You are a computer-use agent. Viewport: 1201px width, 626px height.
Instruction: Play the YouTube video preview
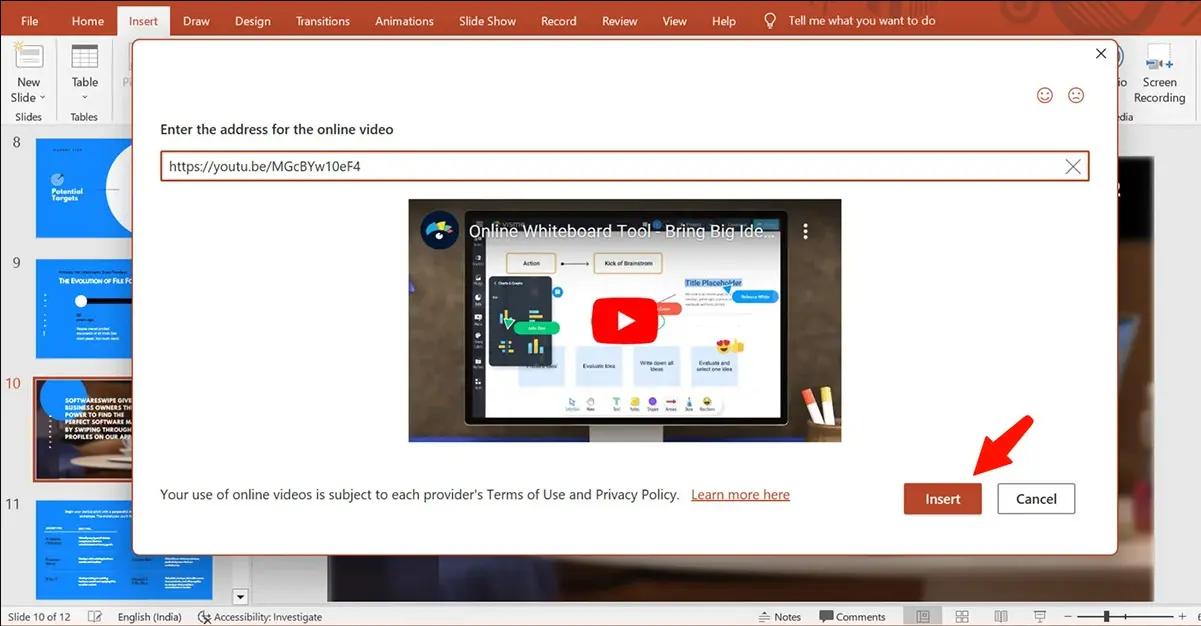(x=625, y=320)
